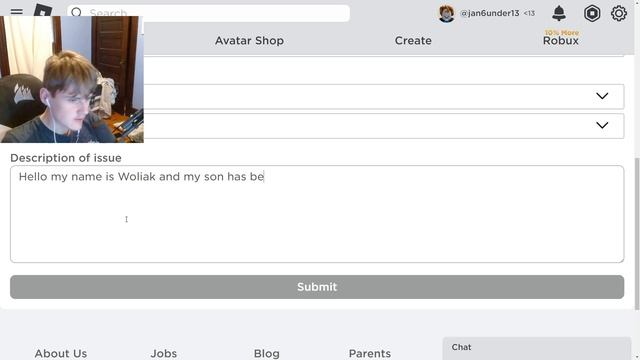Image resolution: width=640 pixels, height=360 pixels.
Task: Open the Parents footer link
Action: (370, 353)
